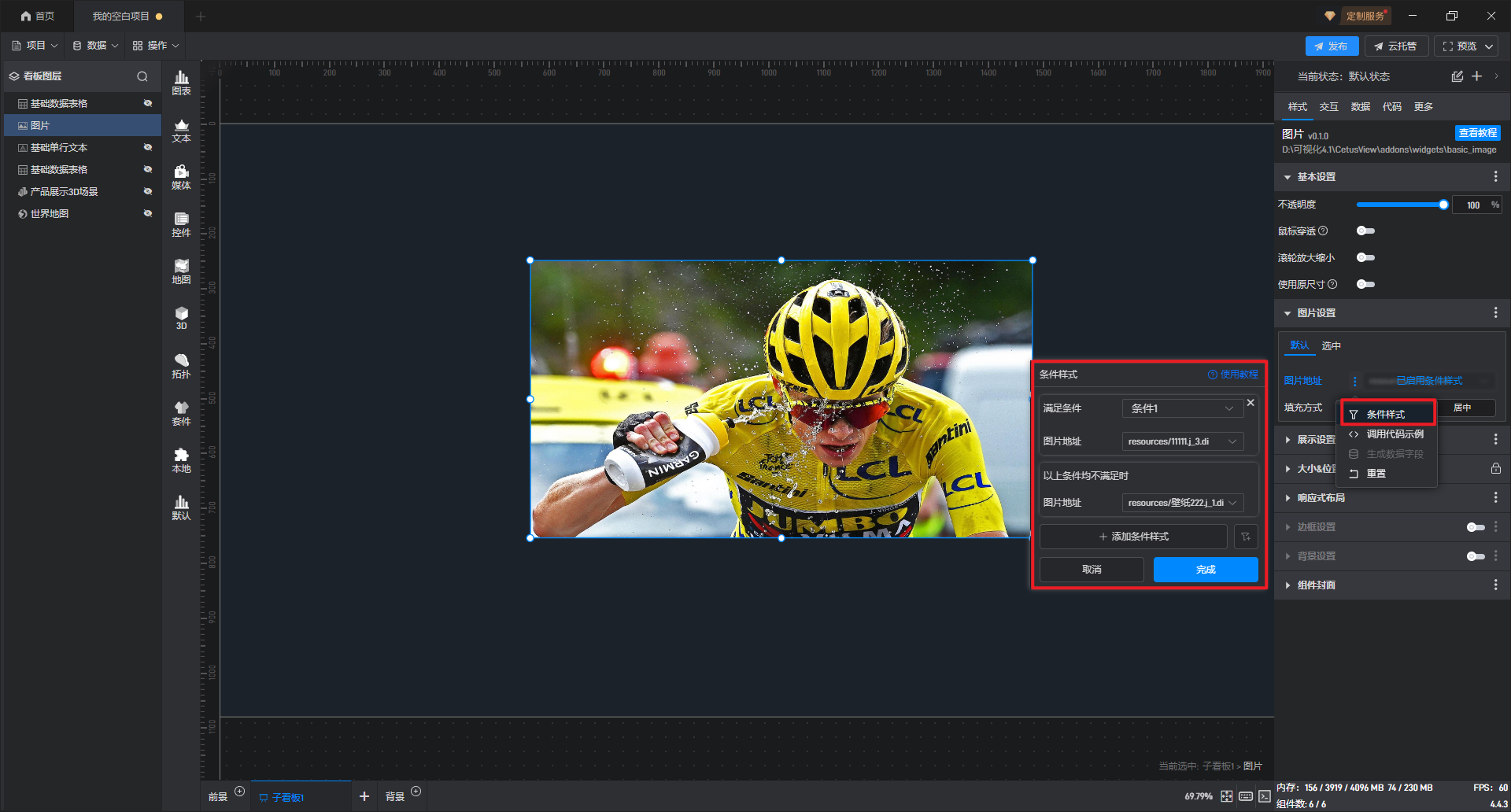Switch to the 数据 properties tab
This screenshot has width=1511, height=812.
click(x=1360, y=107)
